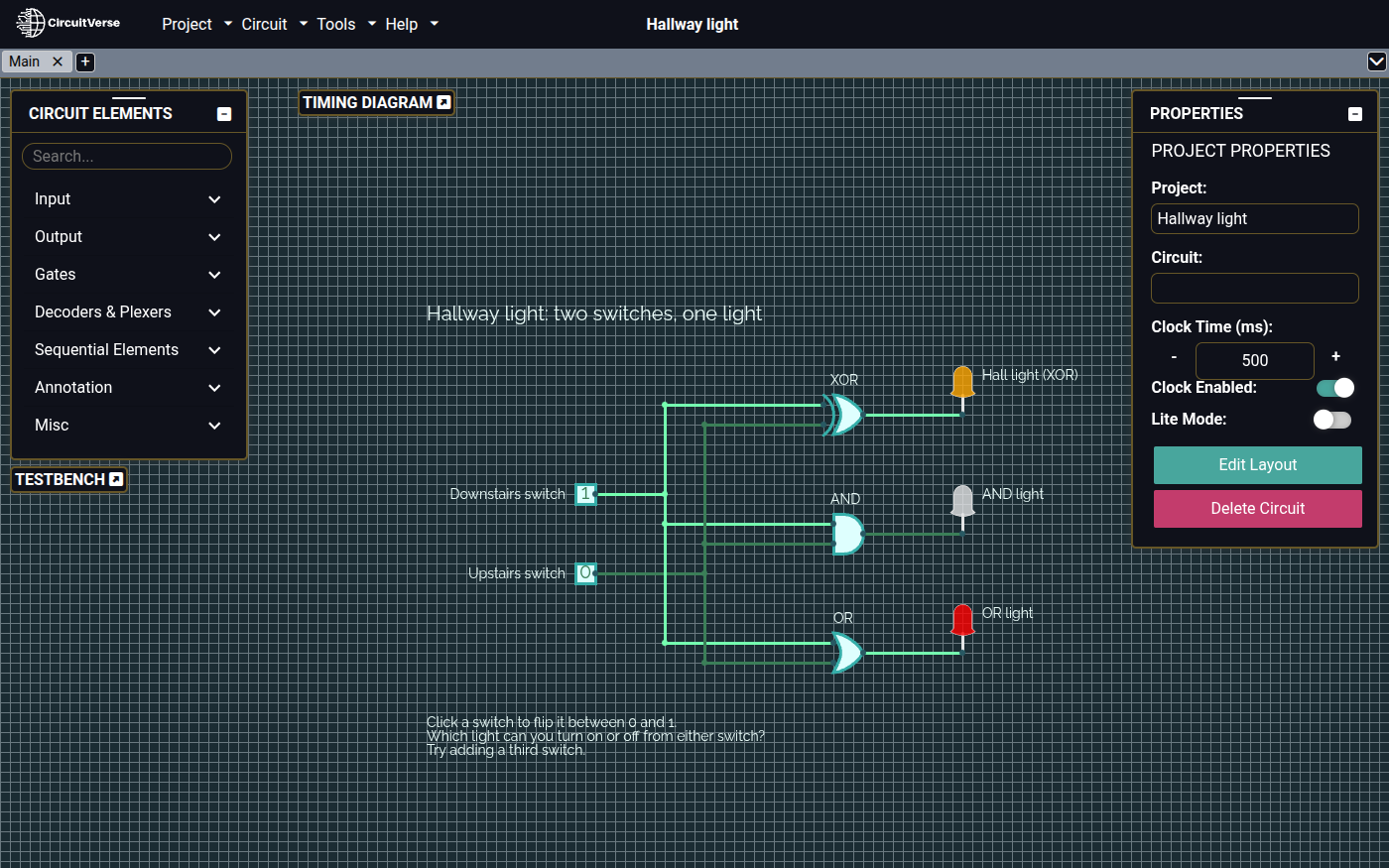The image size is (1389, 868).
Task: Open the Circuit menu
Action: click(x=274, y=24)
